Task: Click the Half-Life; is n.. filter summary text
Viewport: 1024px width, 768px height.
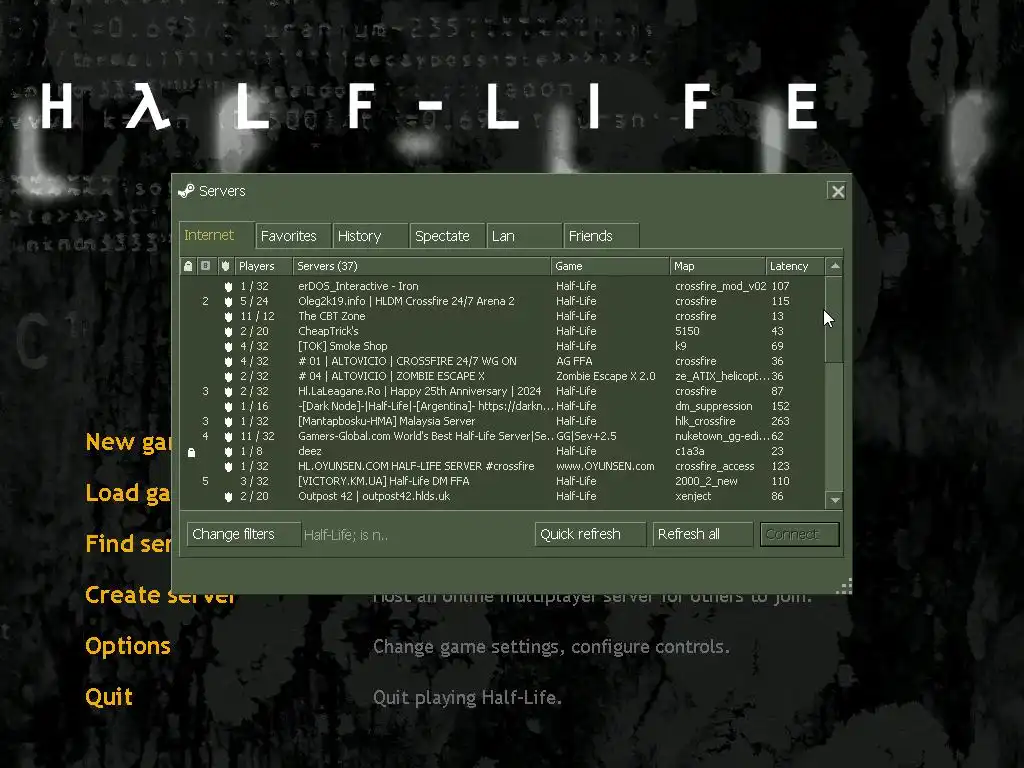Action: (x=345, y=536)
